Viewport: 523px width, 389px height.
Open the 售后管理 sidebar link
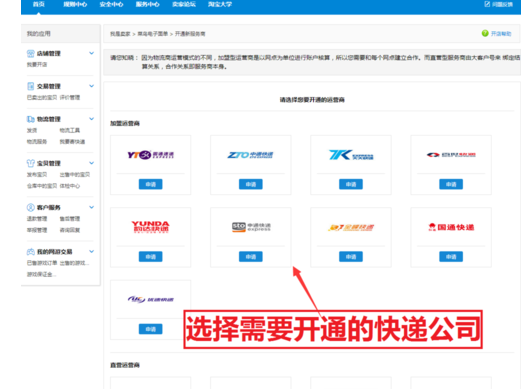(70, 219)
